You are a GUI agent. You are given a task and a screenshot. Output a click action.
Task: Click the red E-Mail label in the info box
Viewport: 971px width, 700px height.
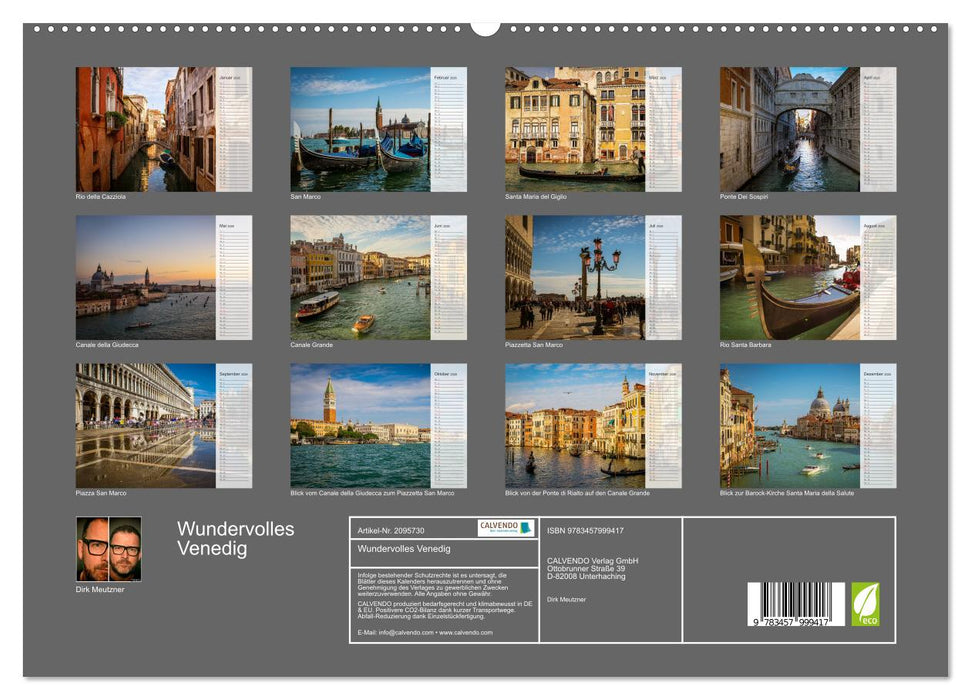(x=366, y=632)
